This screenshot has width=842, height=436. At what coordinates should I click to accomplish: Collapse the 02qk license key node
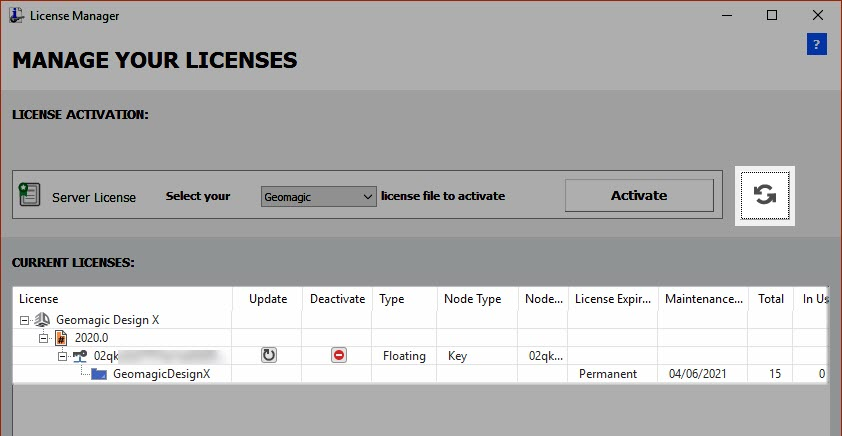point(61,356)
